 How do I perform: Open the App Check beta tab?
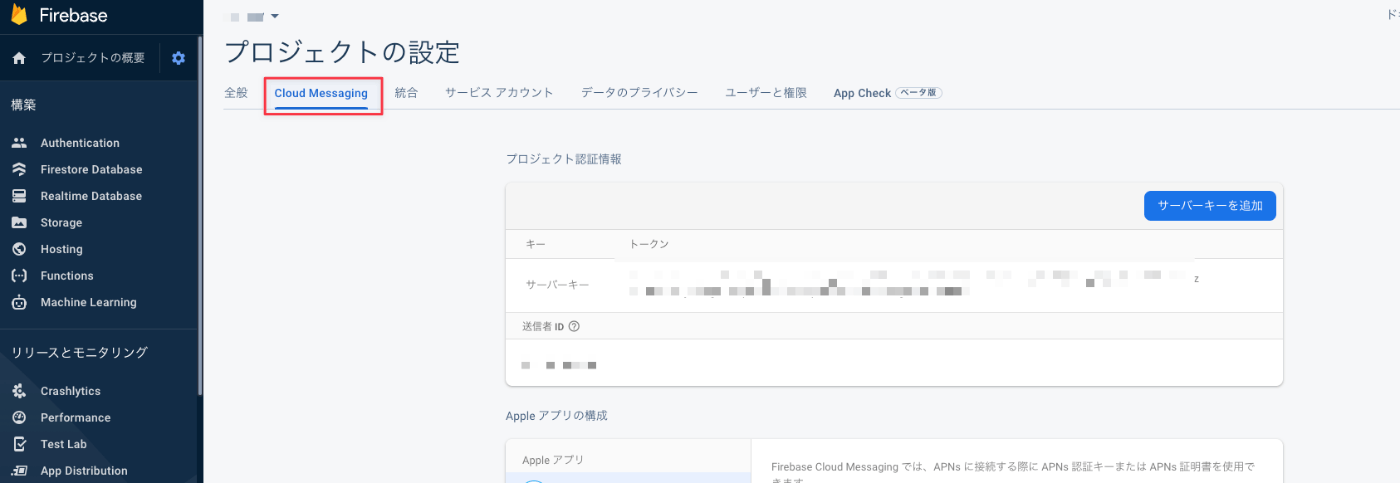[x=888, y=93]
